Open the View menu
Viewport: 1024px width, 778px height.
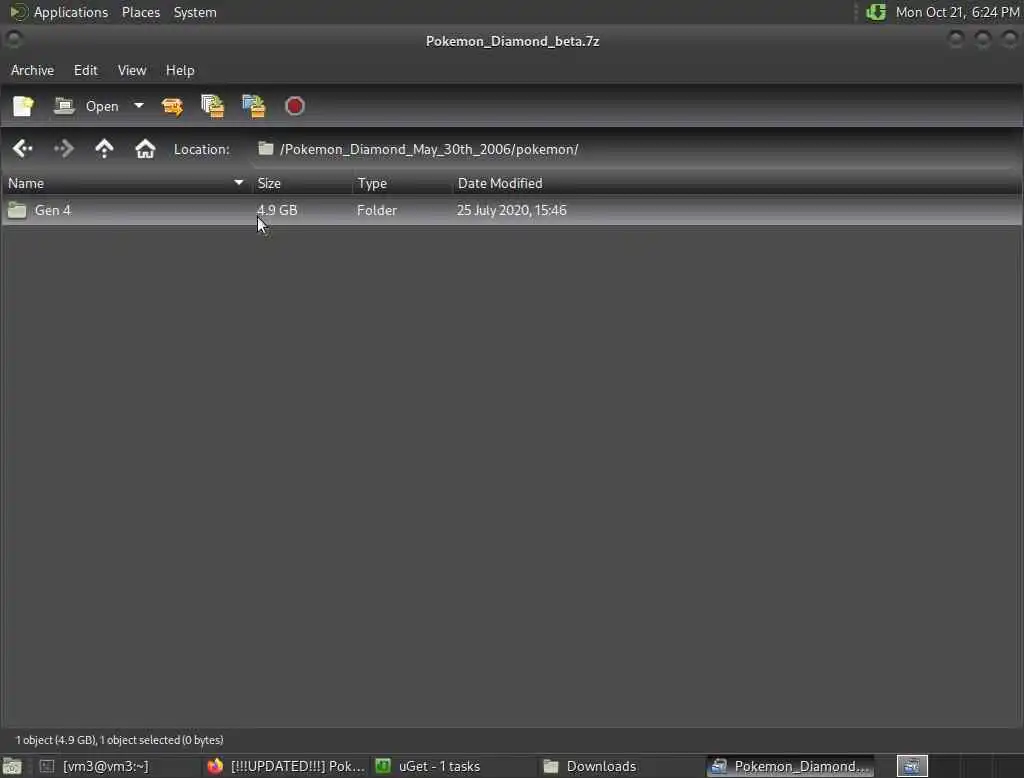coord(132,70)
